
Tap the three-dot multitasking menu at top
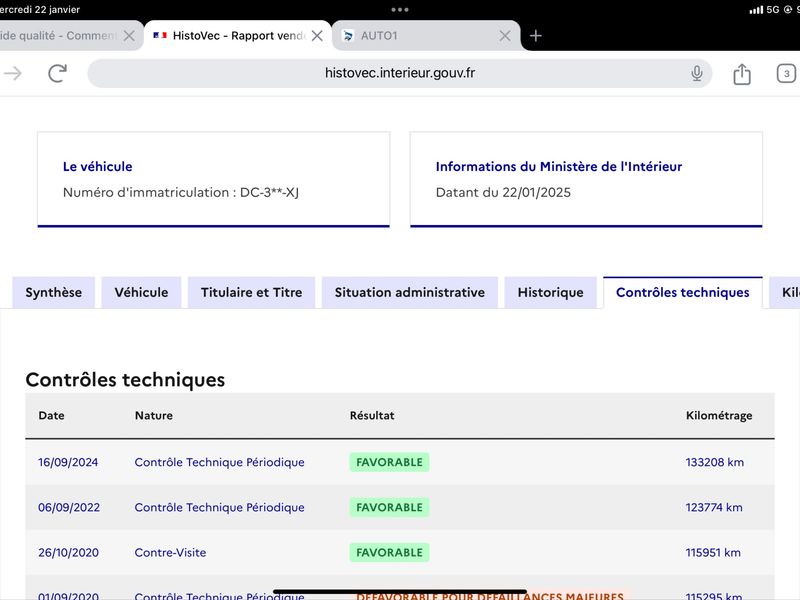(399, 9)
